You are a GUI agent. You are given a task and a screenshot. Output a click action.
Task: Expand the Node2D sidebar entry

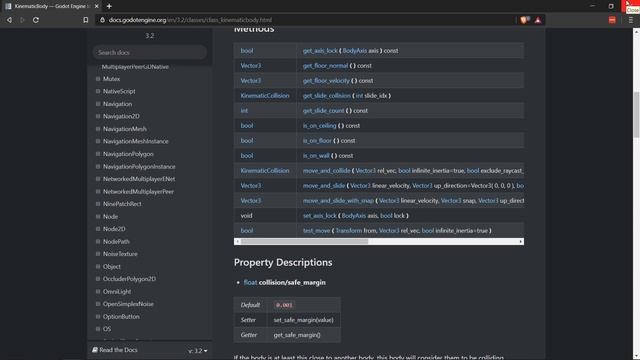point(98,229)
